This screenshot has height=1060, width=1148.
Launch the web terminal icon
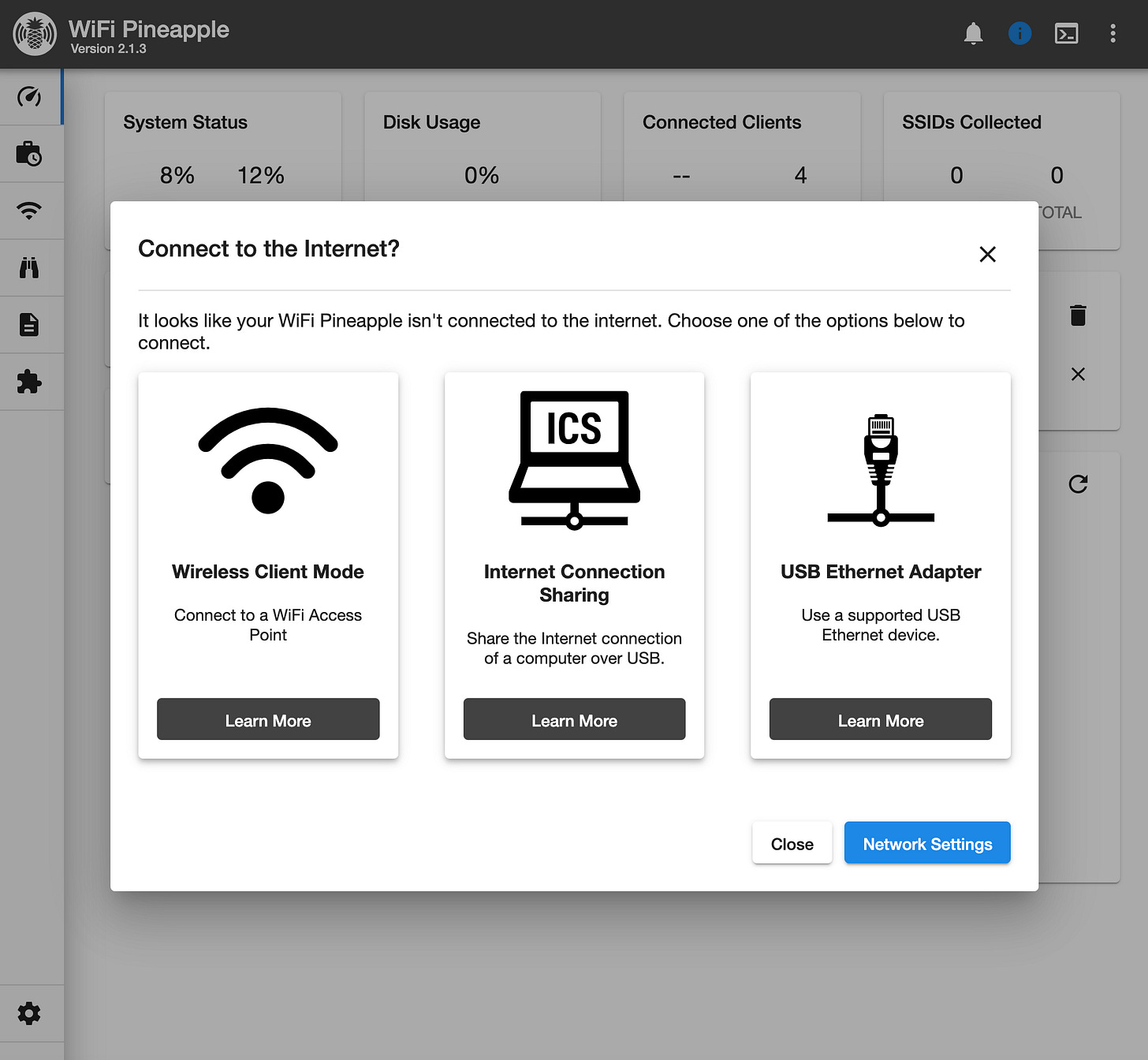(1066, 33)
